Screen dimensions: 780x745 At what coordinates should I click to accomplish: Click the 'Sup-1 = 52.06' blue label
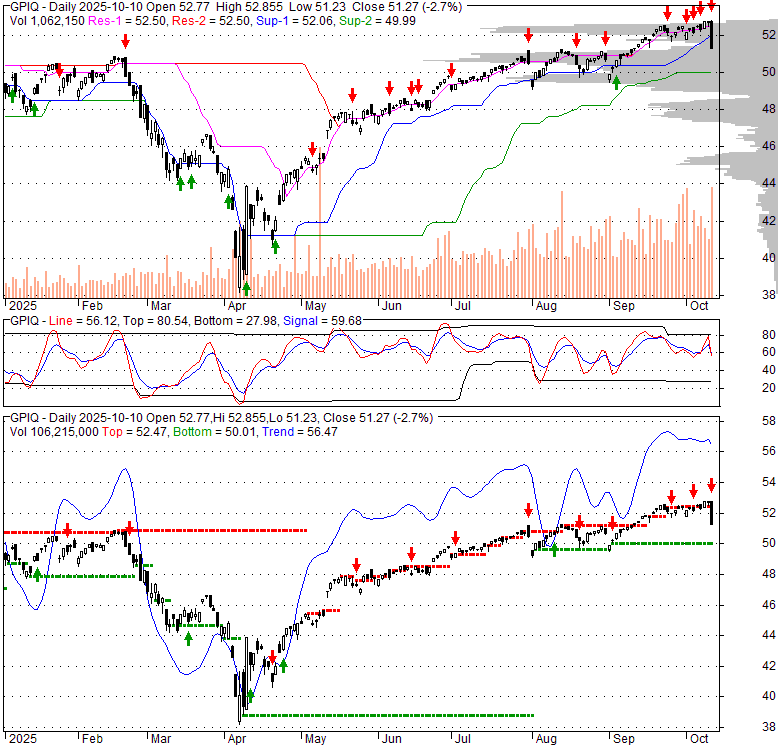295,21
